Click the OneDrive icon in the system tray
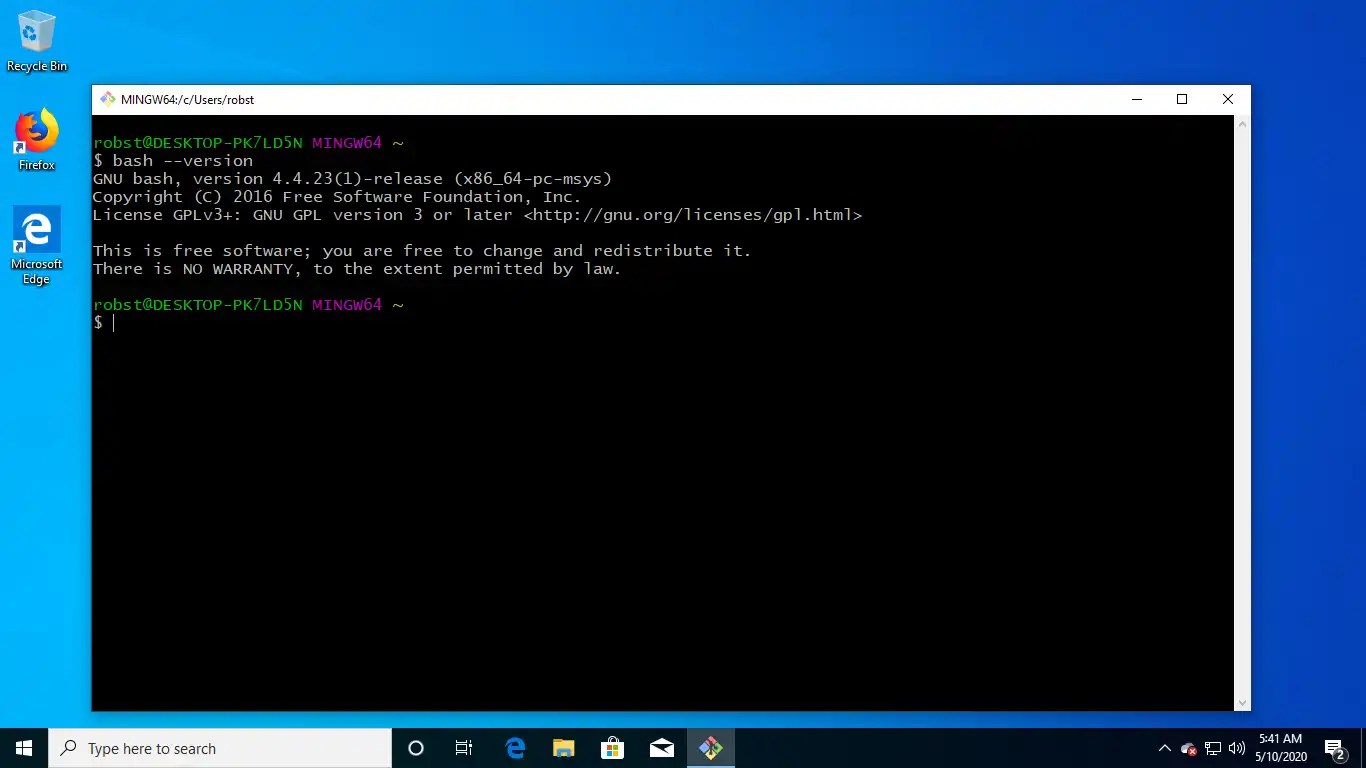 (x=1189, y=748)
